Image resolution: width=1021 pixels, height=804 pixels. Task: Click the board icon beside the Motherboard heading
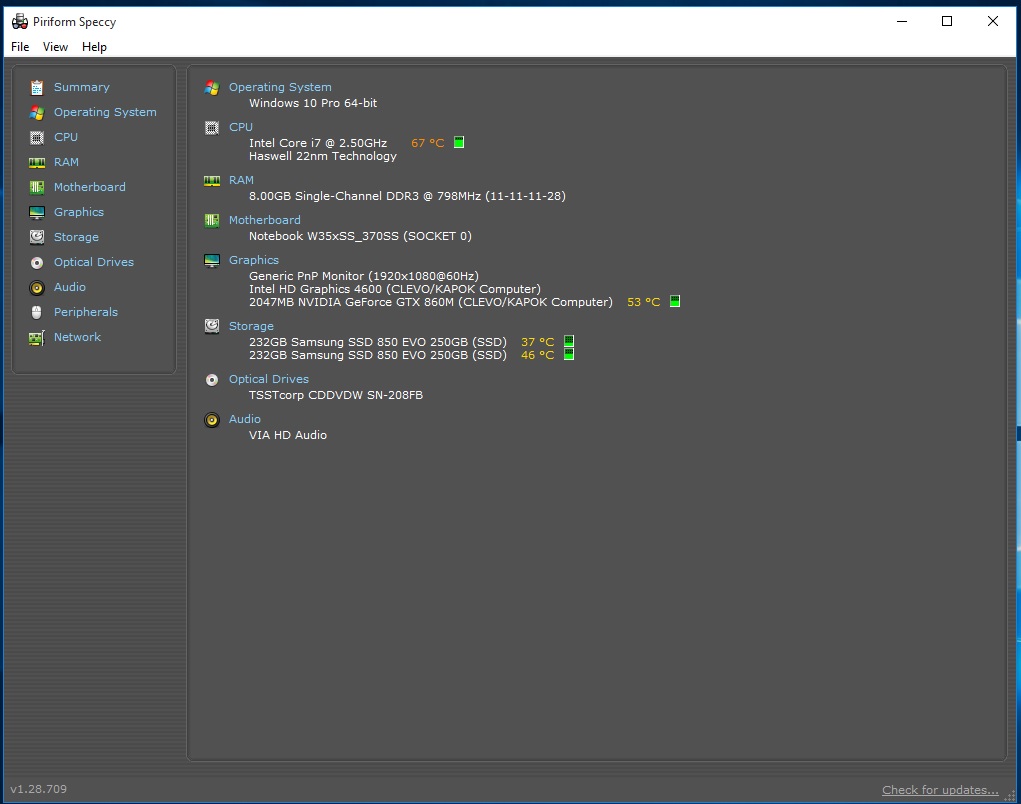pos(212,221)
